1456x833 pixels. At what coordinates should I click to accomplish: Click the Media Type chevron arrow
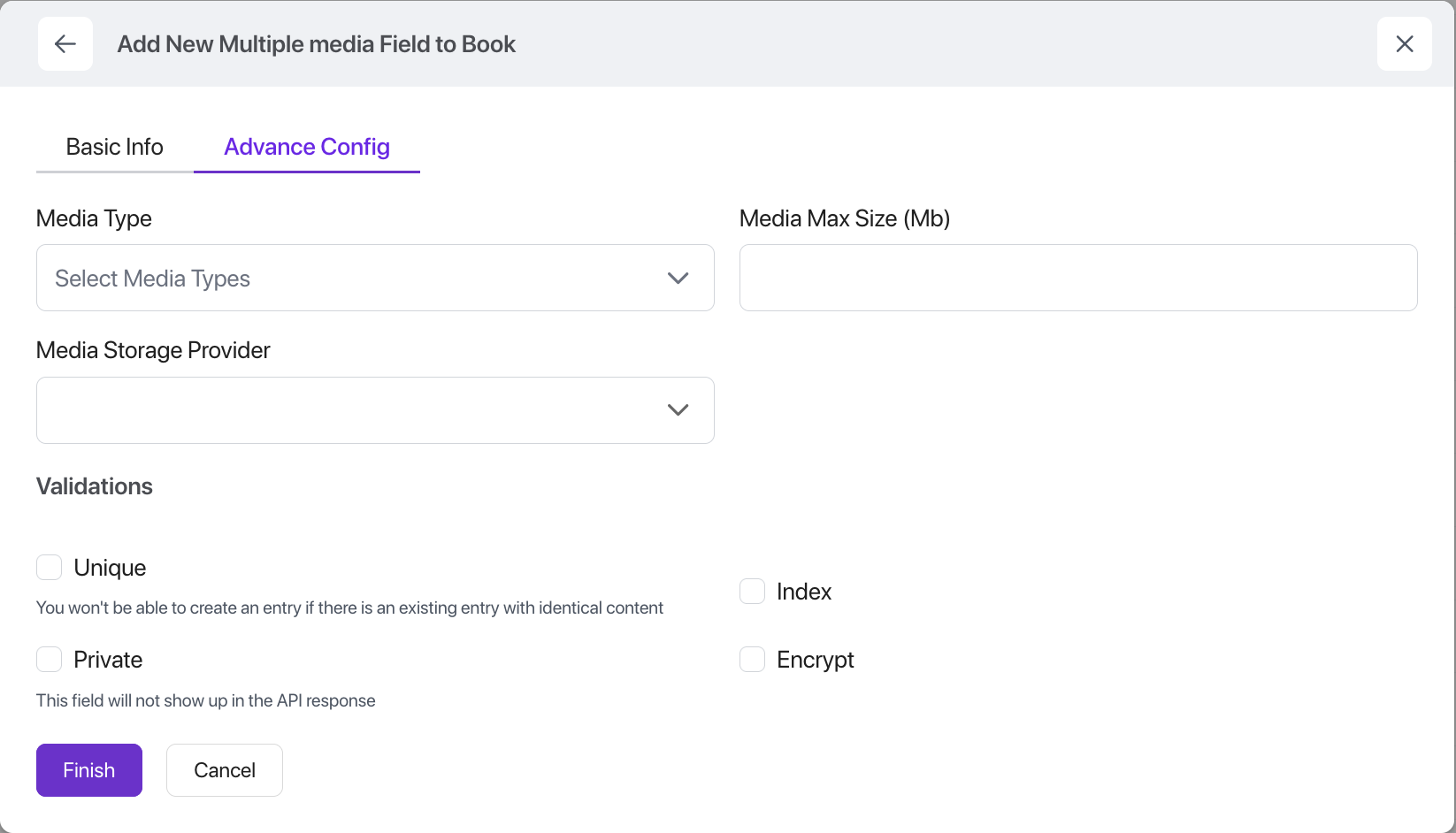pos(678,278)
